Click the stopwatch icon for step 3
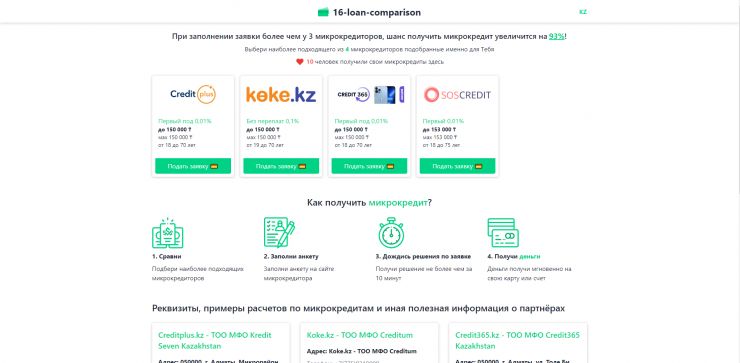The image size is (740, 363). coord(391,232)
